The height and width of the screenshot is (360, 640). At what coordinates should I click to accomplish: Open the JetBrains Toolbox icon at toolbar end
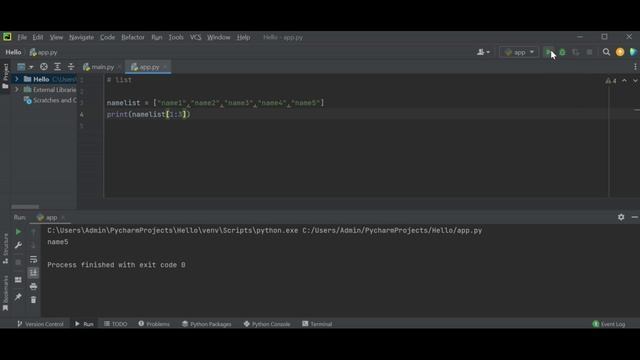coord(633,52)
